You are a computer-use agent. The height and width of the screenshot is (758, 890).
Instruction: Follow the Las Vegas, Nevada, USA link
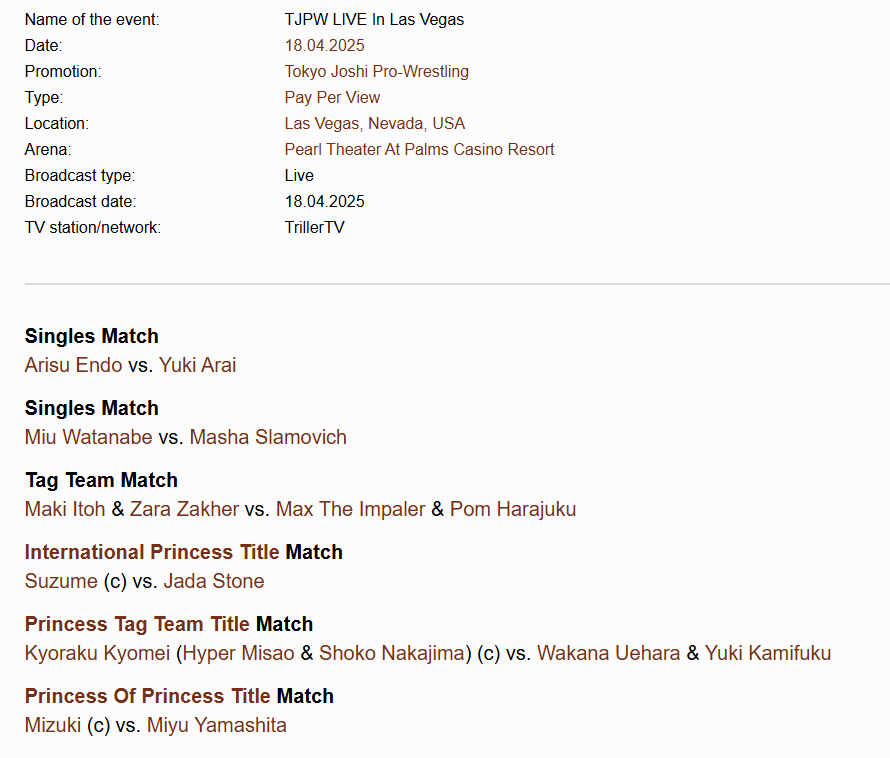374,123
